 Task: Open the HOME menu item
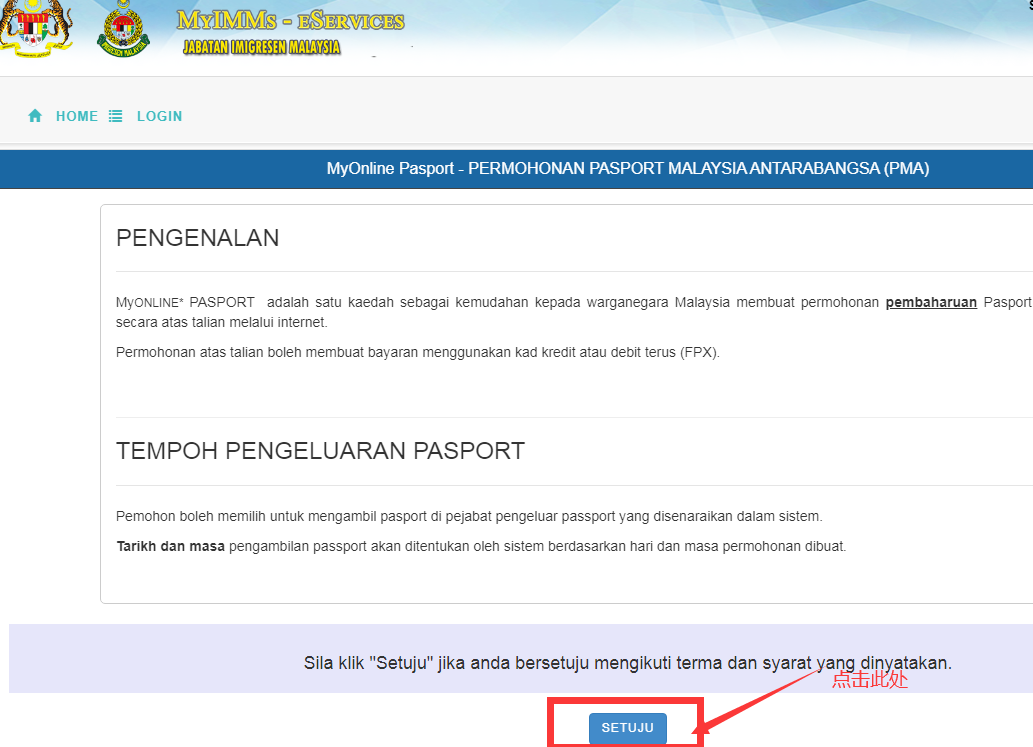(x=76, y=117)
